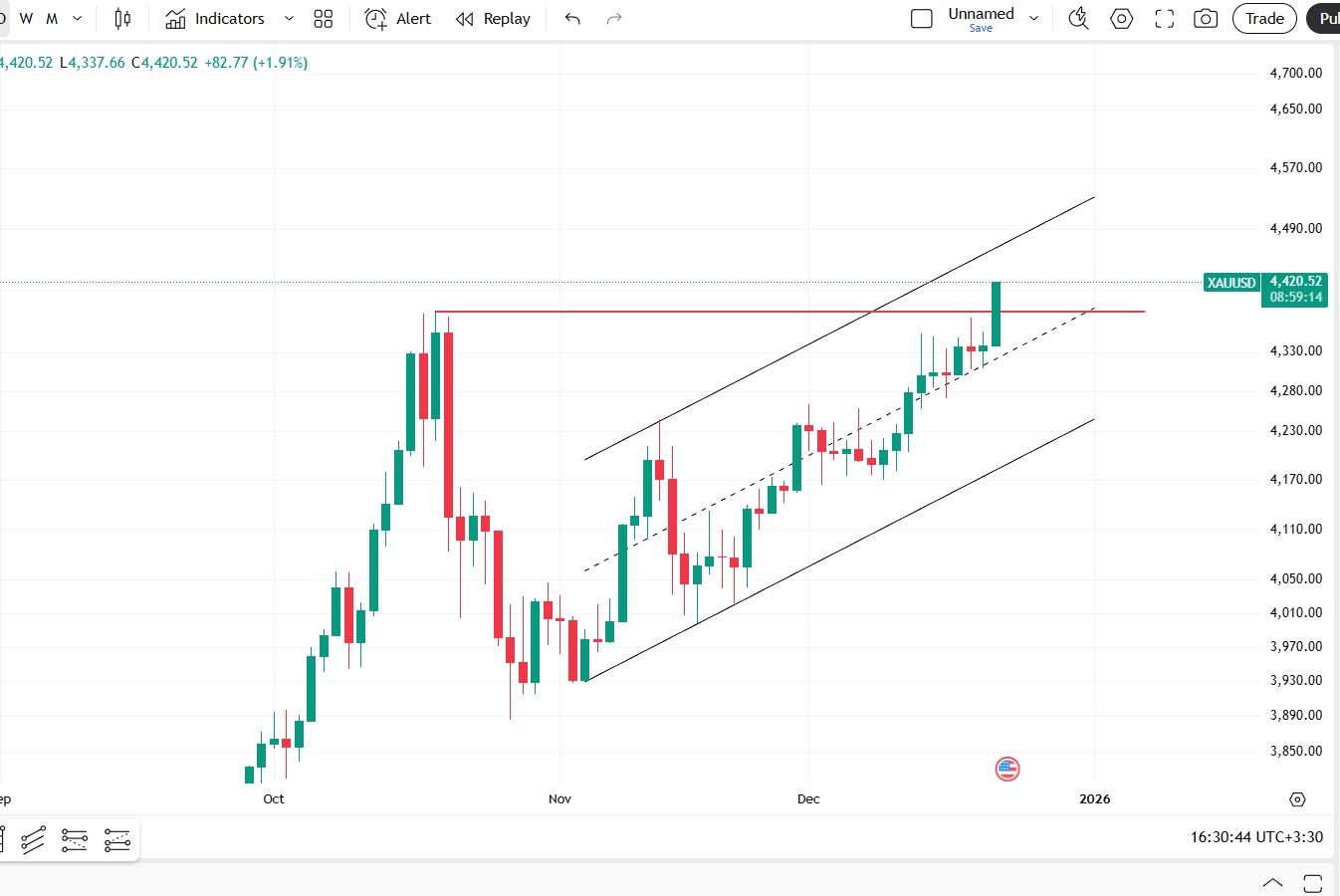Viewport: 1340px width, 896px height.
Task: Switch to the monthly M timeframe
Action: pos(52,19)
